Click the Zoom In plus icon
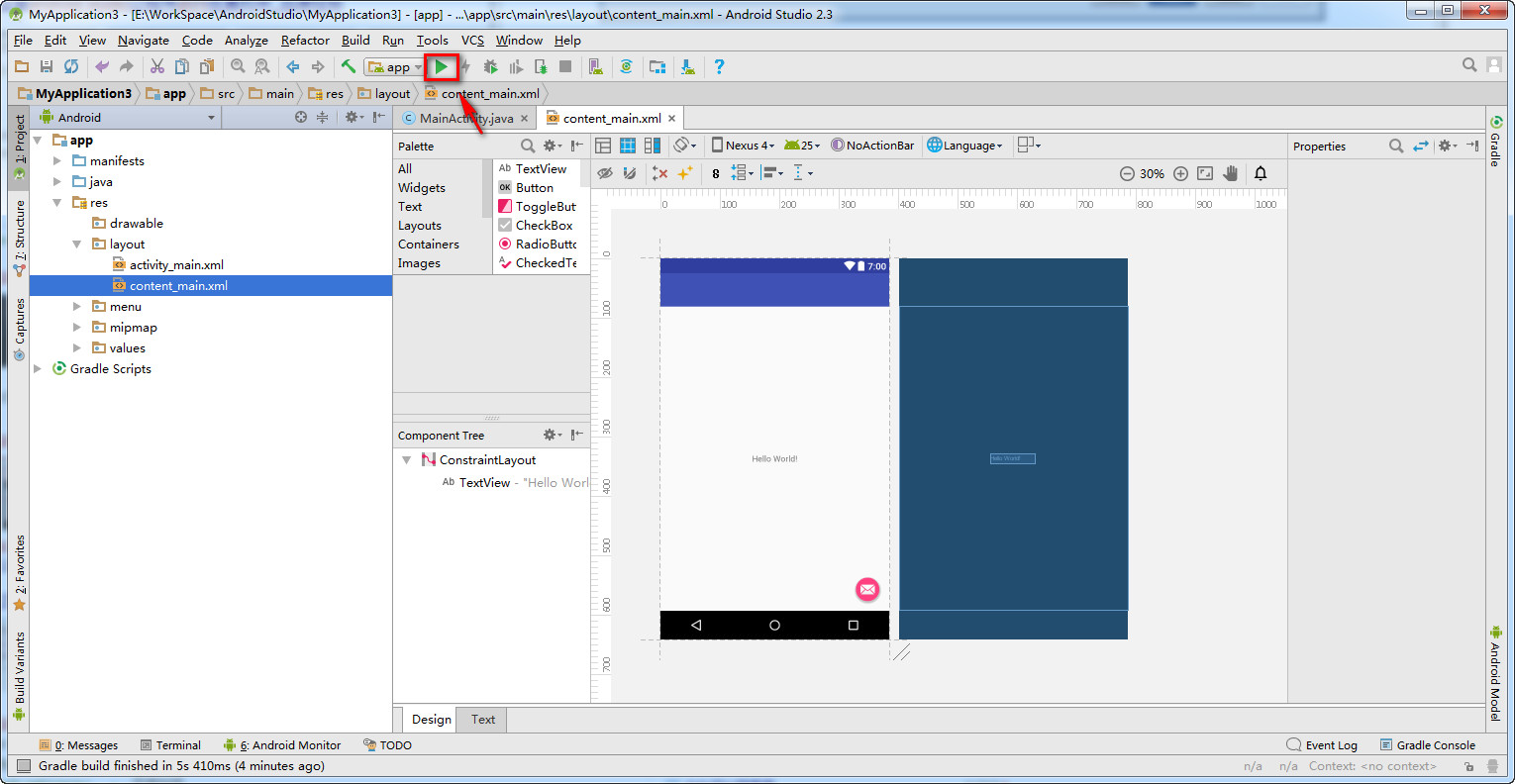Image resolution: width=1515 pixels, height=784 pixels. (1180, 173)
